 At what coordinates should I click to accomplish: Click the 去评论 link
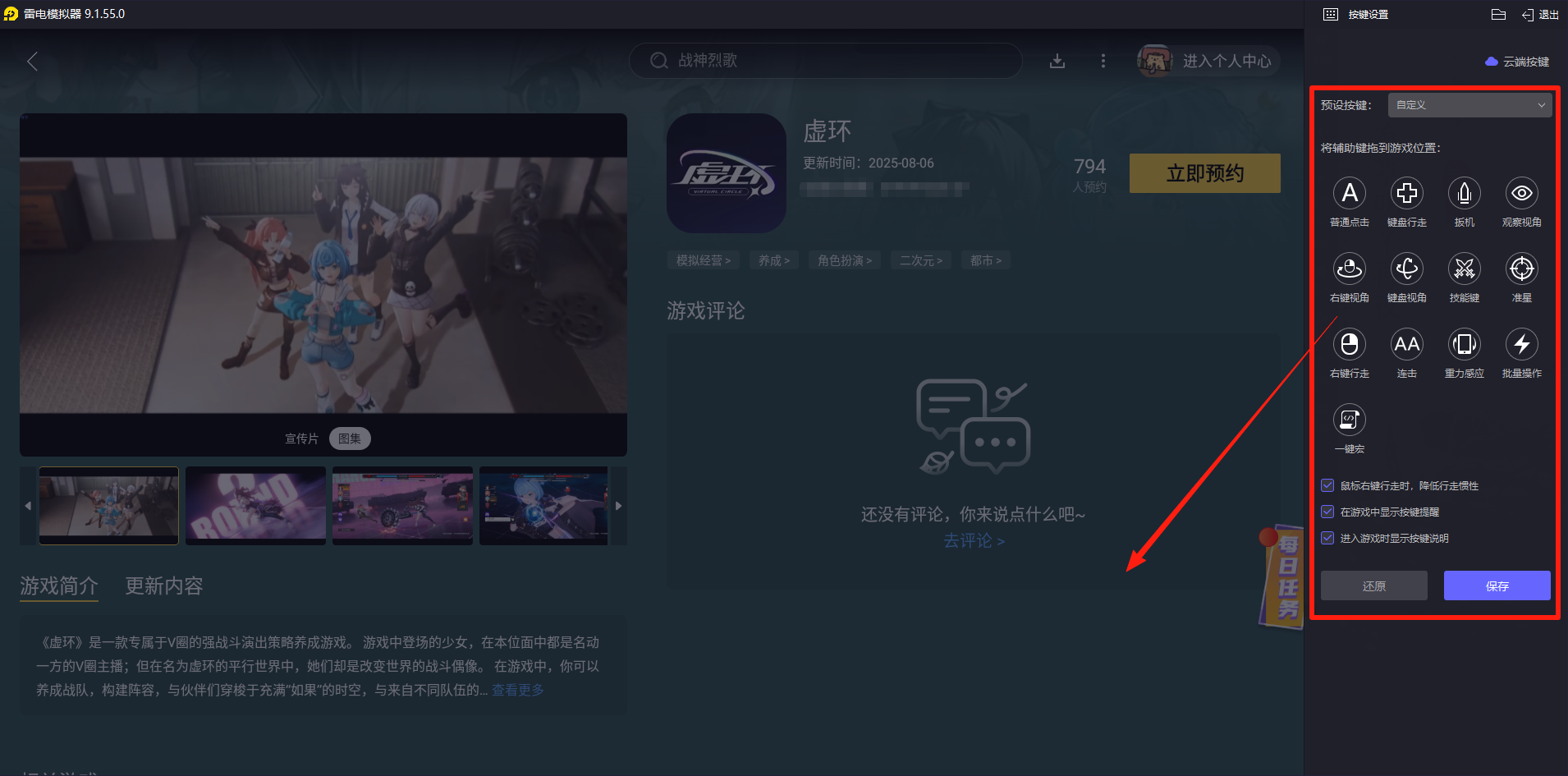pos(974,540)
